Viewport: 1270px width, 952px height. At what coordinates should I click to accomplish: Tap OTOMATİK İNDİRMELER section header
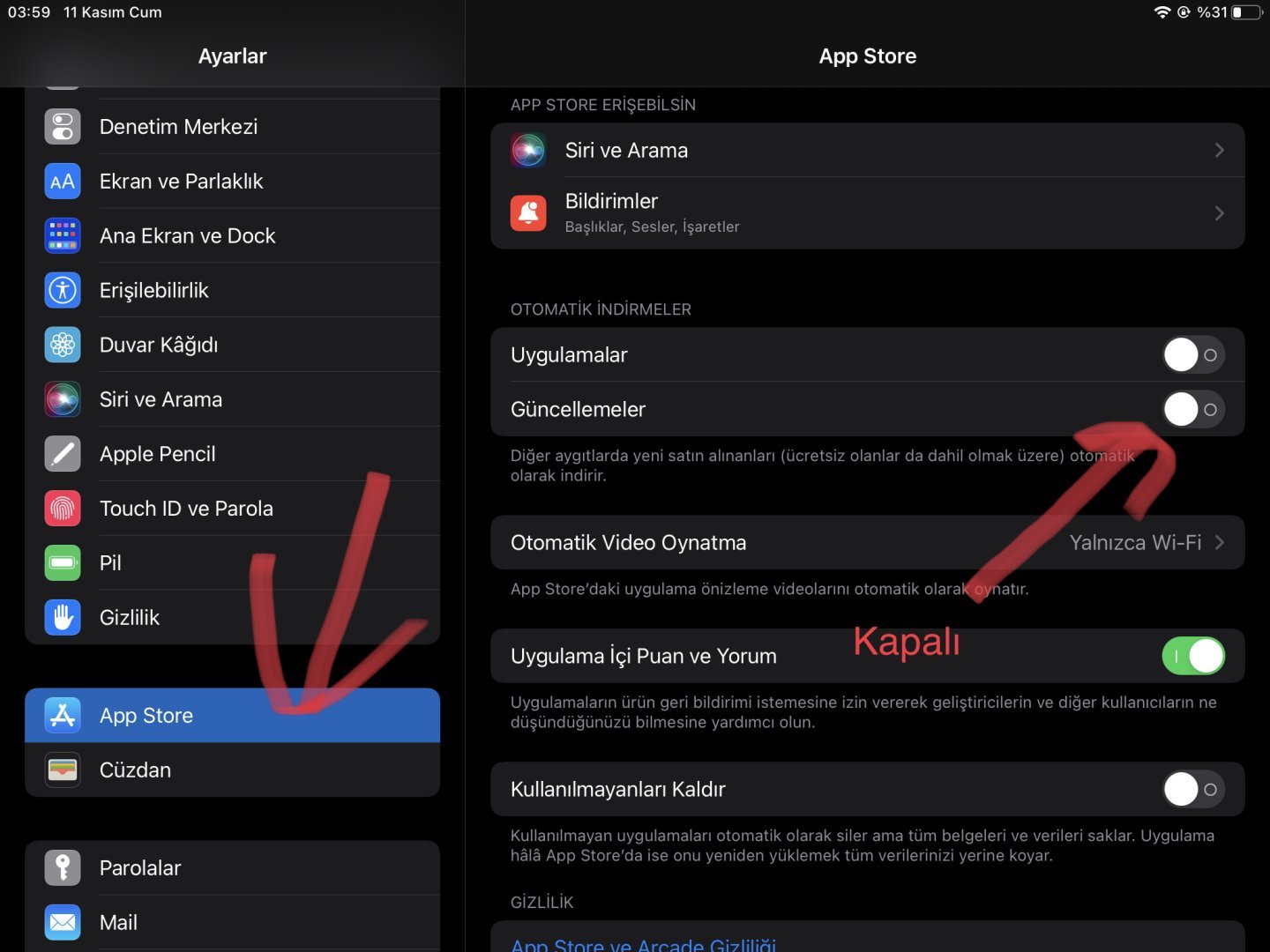tap(601, 309)
